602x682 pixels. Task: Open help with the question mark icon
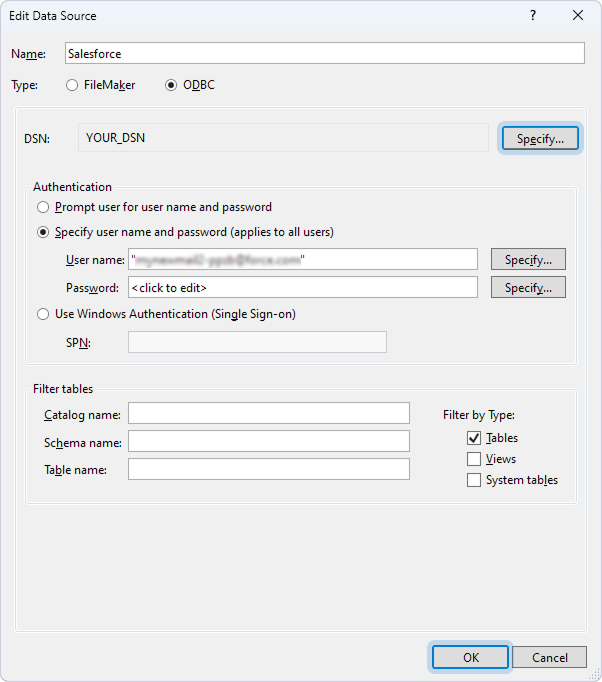point(533,16)
